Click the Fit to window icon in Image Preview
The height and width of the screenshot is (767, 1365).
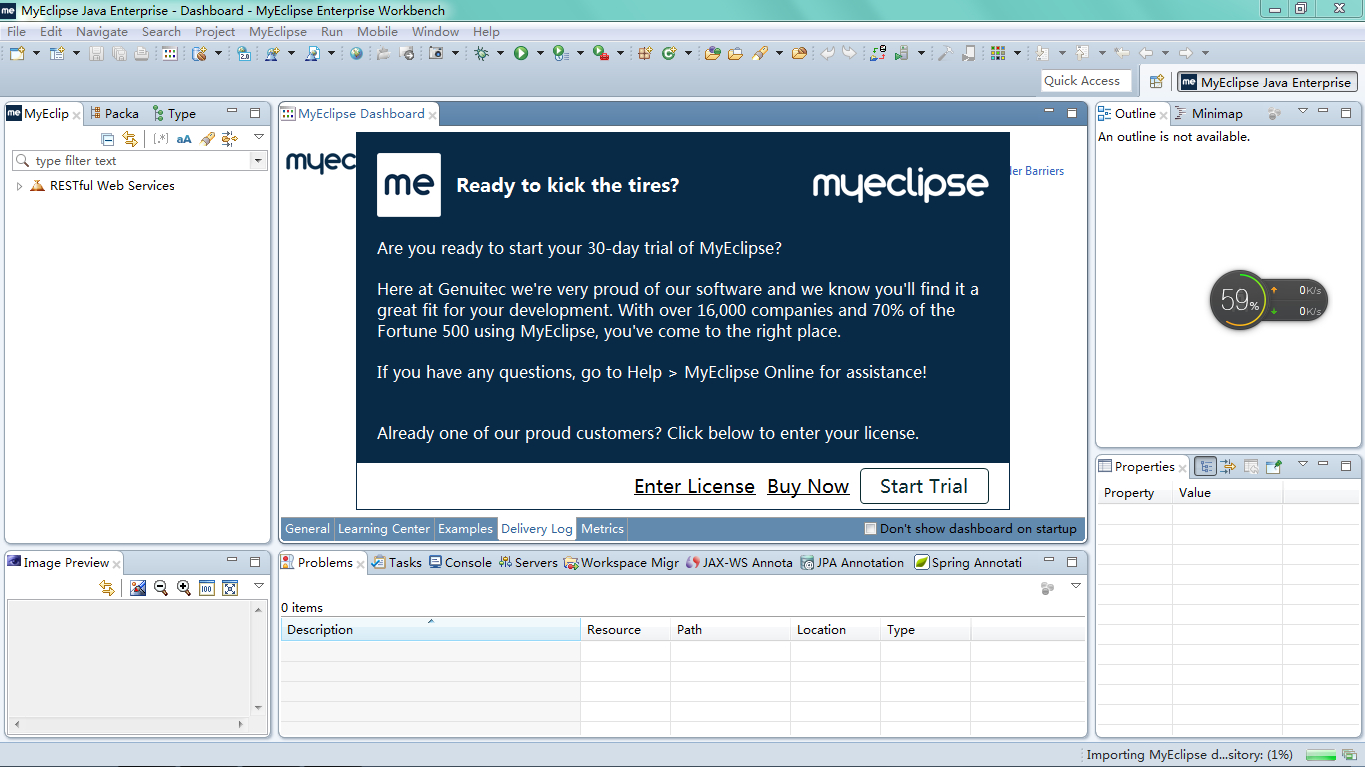230,588
